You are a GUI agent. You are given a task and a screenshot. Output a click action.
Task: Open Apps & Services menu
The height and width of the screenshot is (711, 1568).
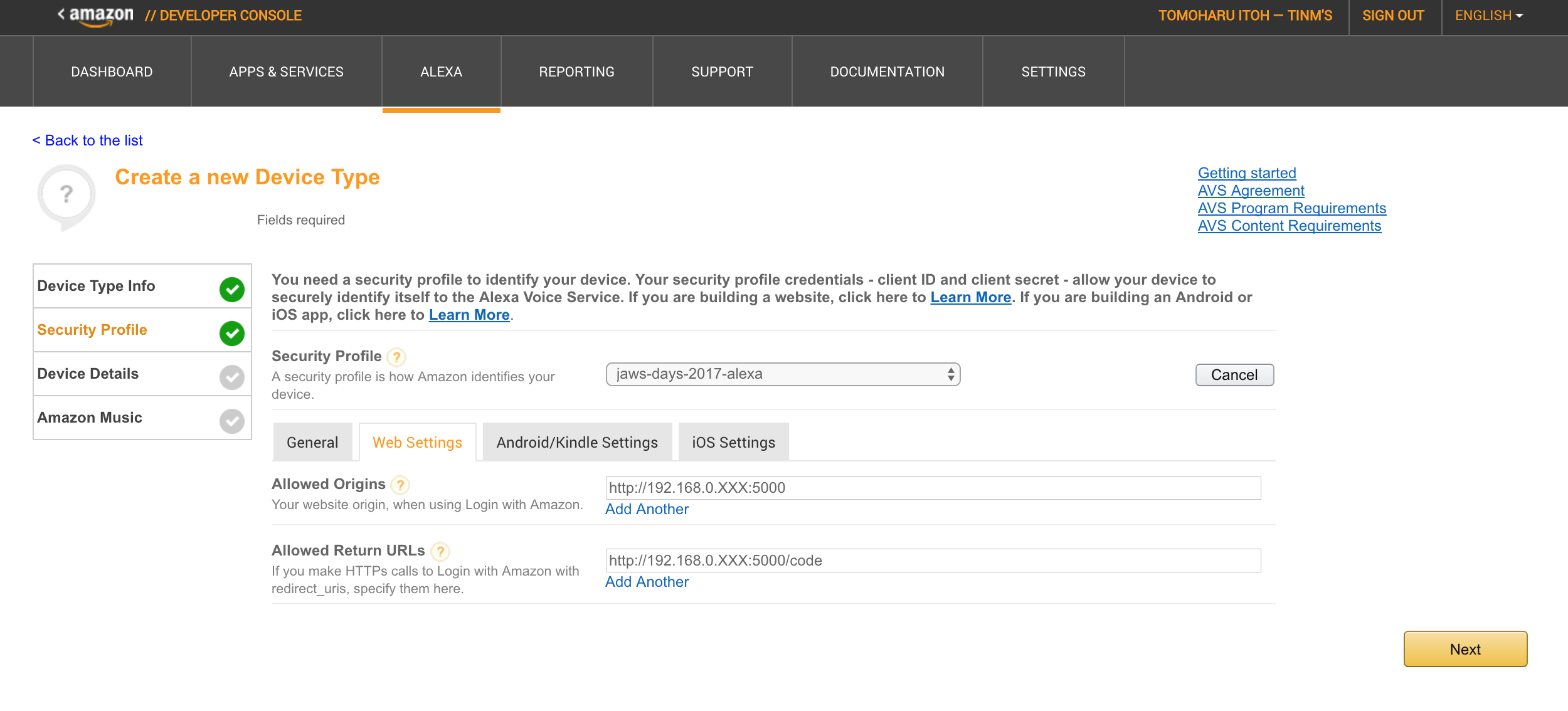tap(286, 71)
